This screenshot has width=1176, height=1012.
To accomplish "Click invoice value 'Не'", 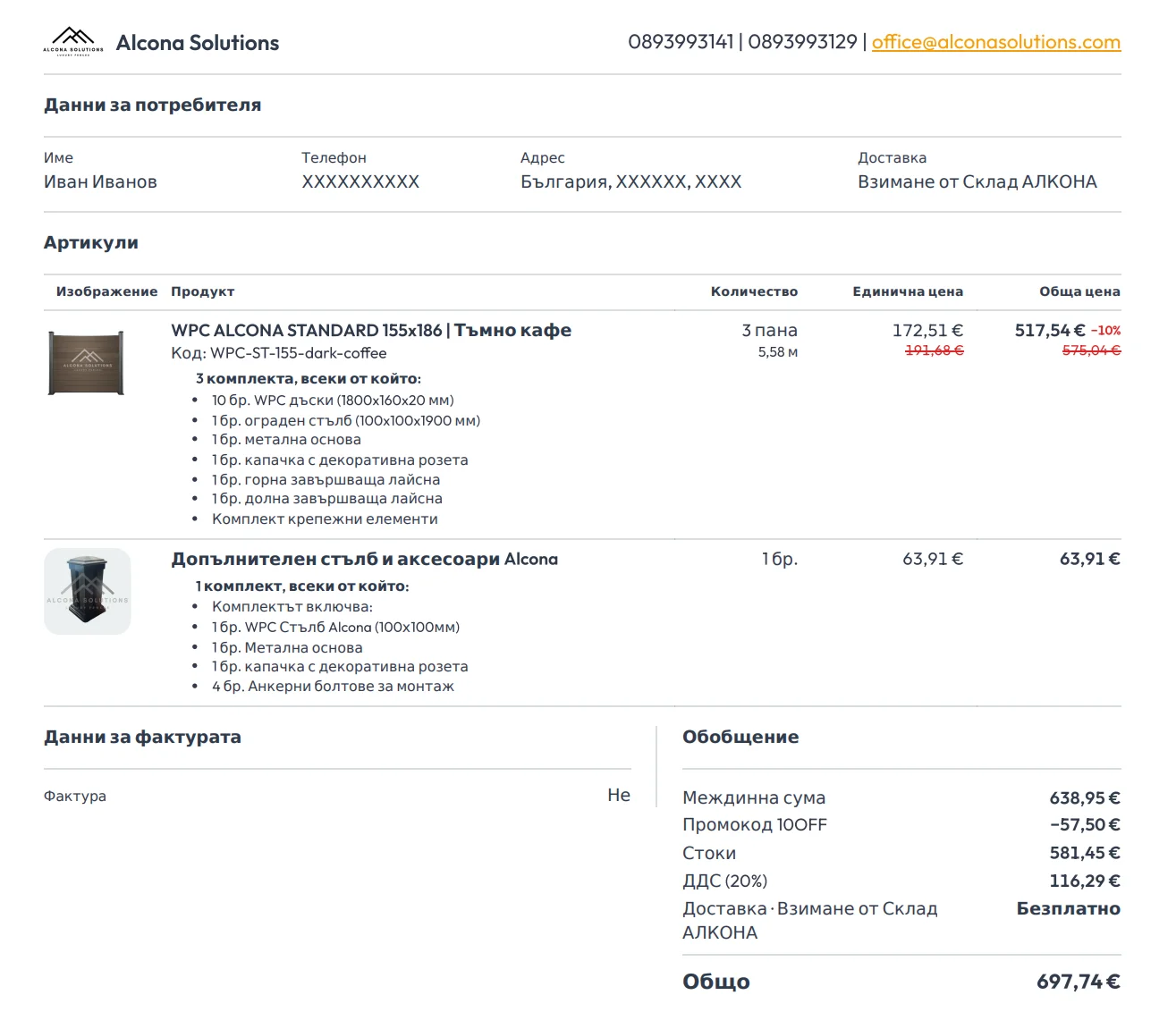I will tap(619, 795).
